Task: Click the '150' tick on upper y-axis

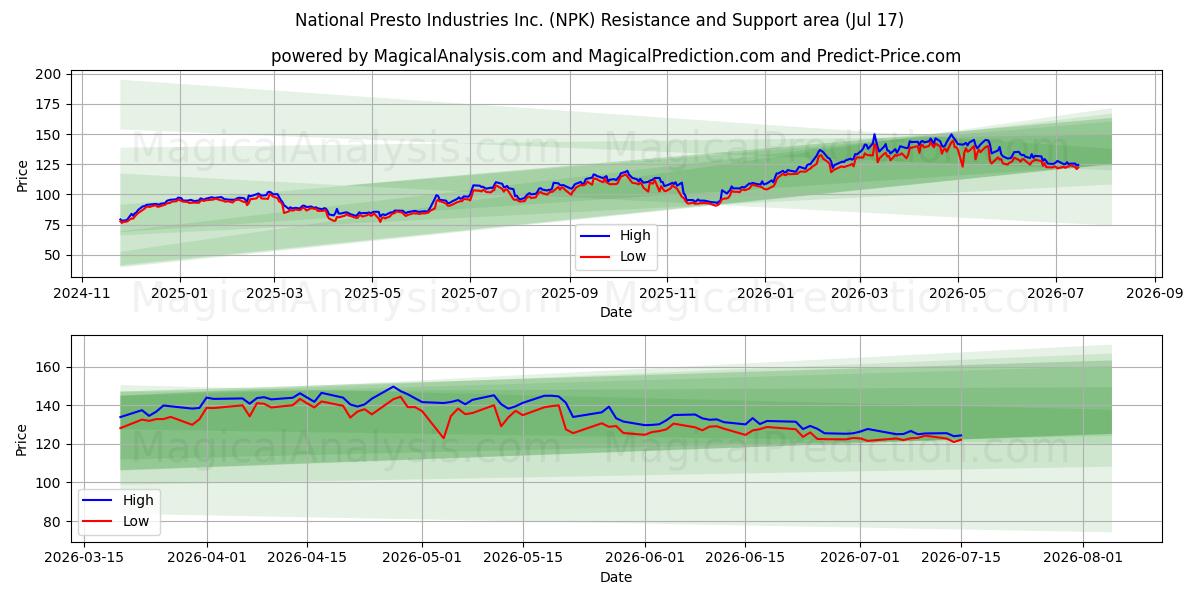Action: [49, 134]
